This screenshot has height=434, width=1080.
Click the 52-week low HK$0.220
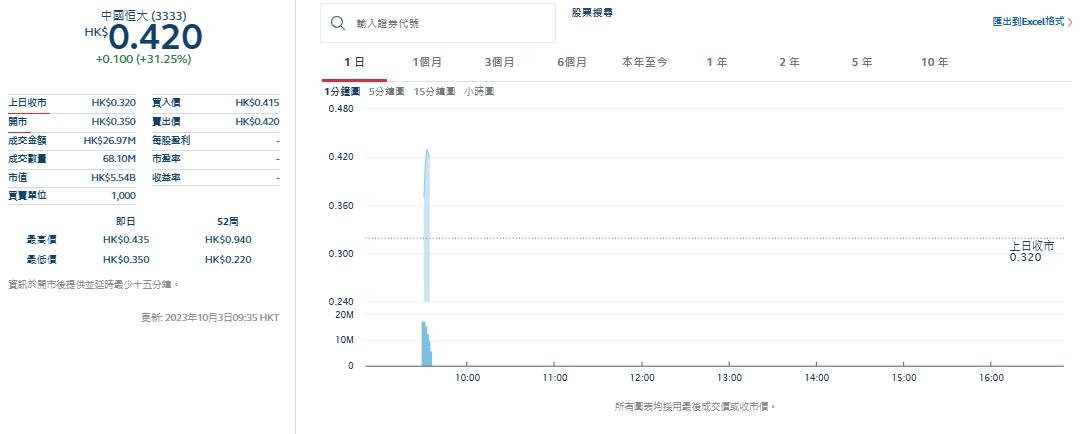click(228, 260)
